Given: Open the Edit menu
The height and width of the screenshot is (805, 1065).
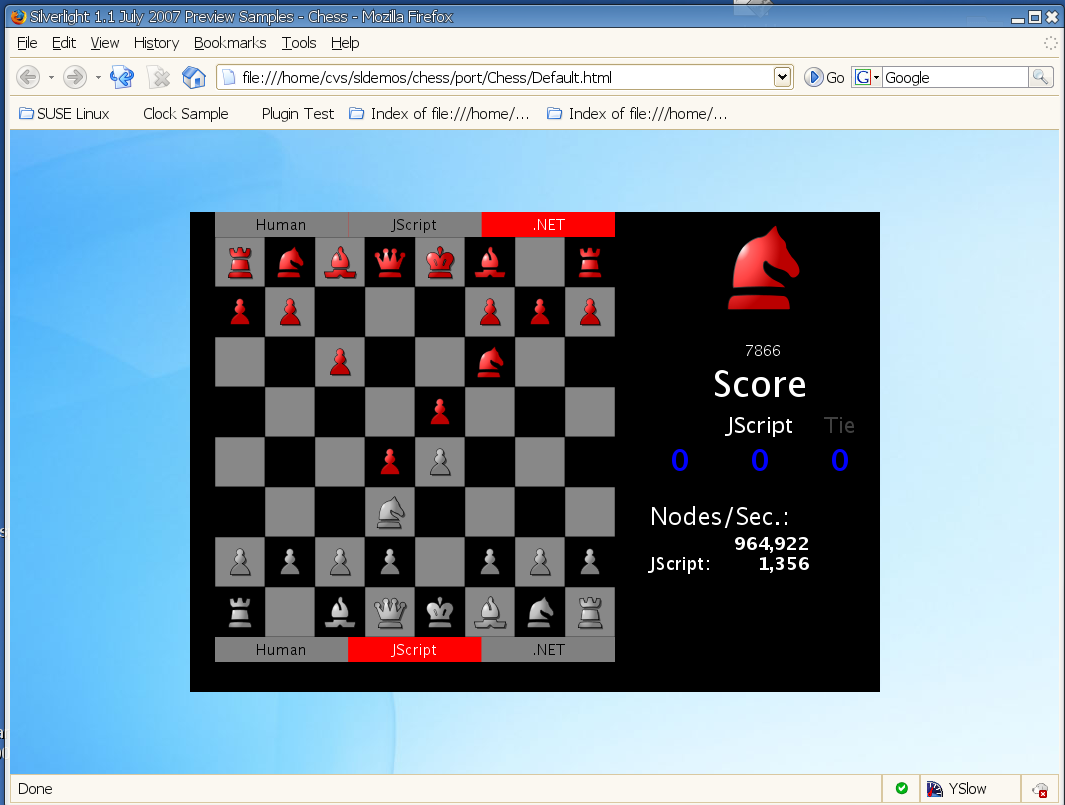Looking at the screenshot, I should pos(64,43).
